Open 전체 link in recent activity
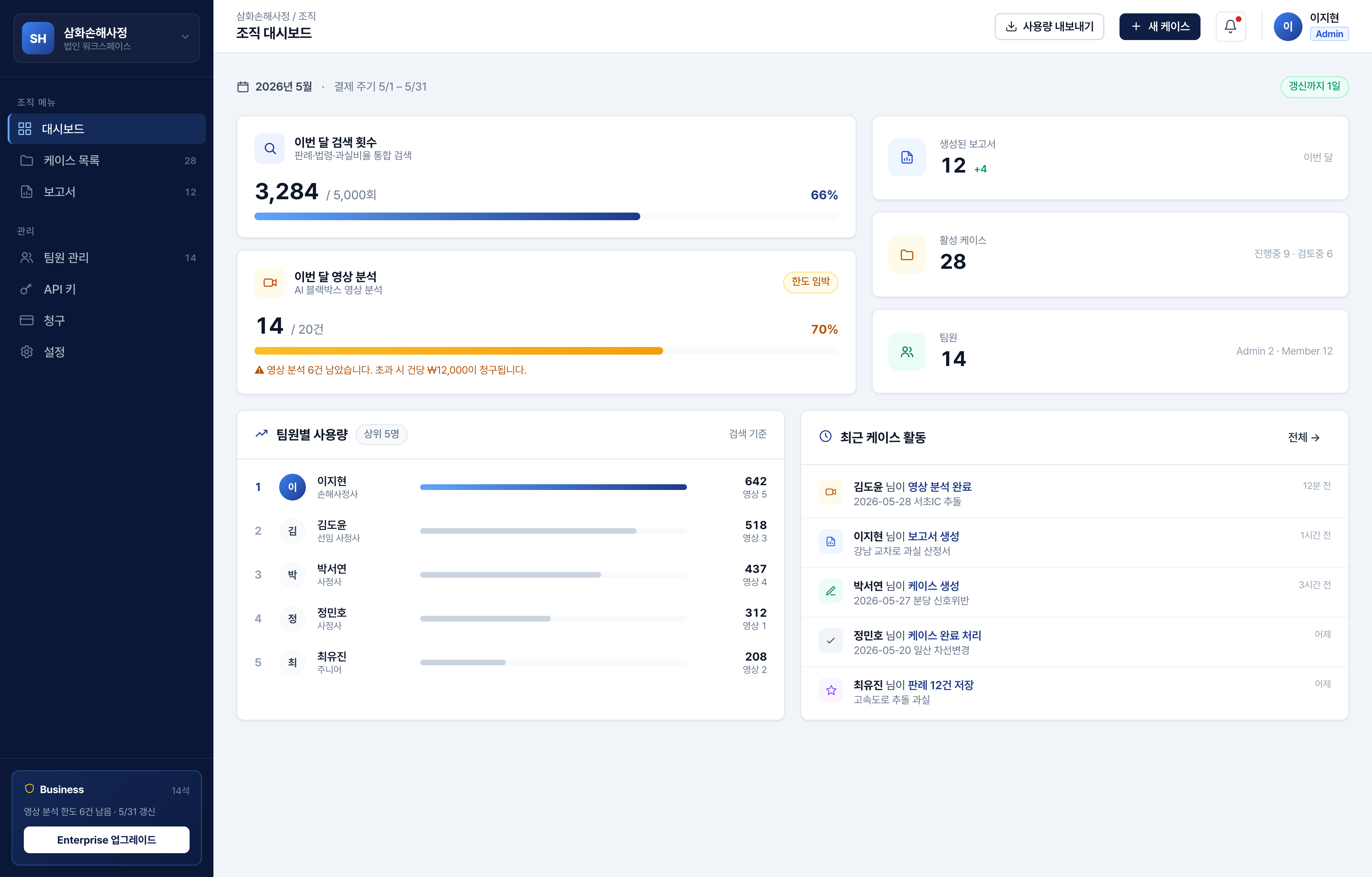The height and width of the screenshot is (877, 1372). 1304,437
